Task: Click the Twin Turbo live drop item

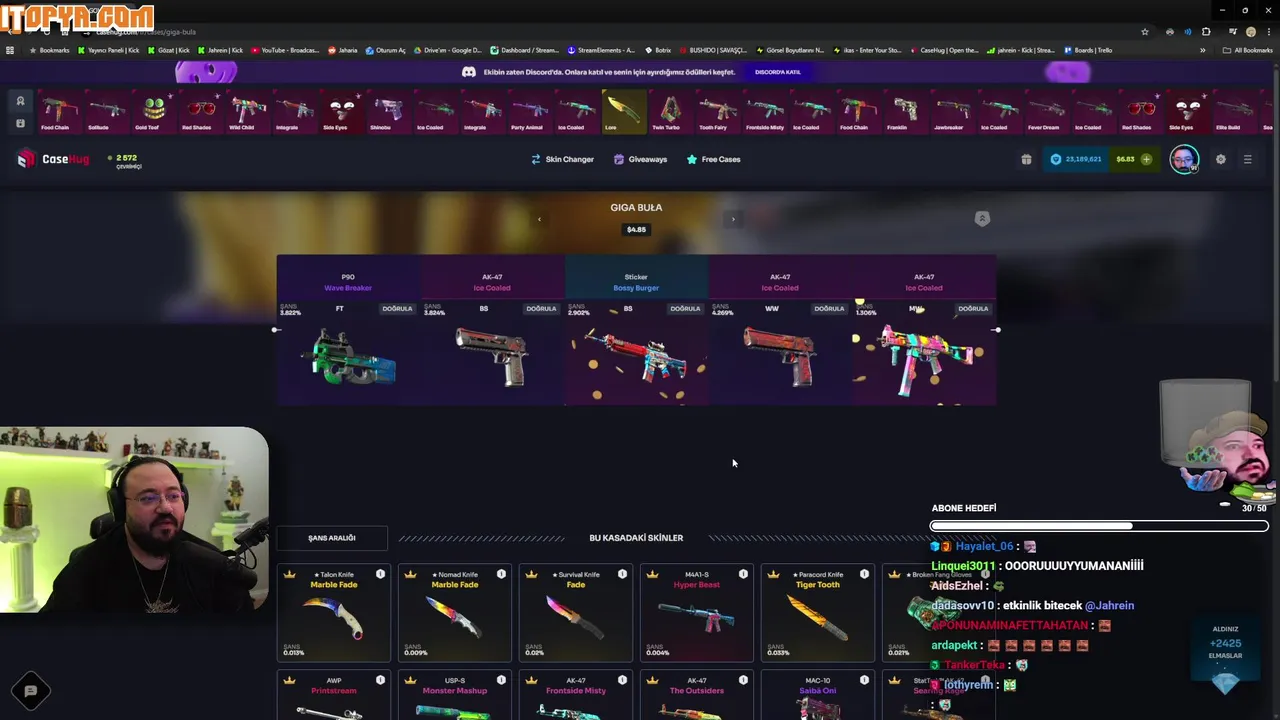Action: 670,112
